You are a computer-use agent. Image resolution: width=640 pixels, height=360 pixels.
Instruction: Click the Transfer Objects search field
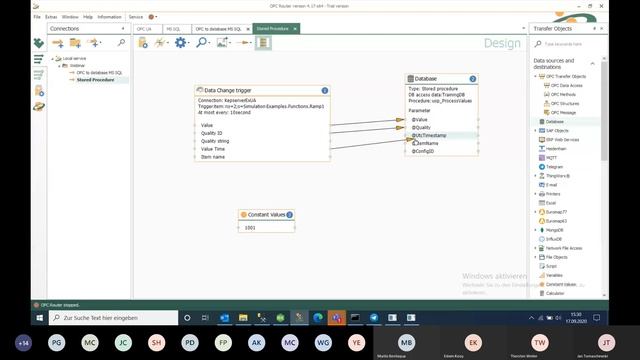568,44
